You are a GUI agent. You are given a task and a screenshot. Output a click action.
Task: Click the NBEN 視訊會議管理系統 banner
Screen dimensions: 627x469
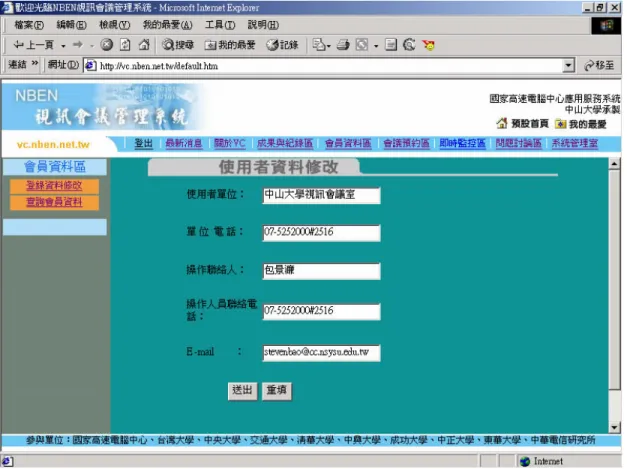pos(104,106)
